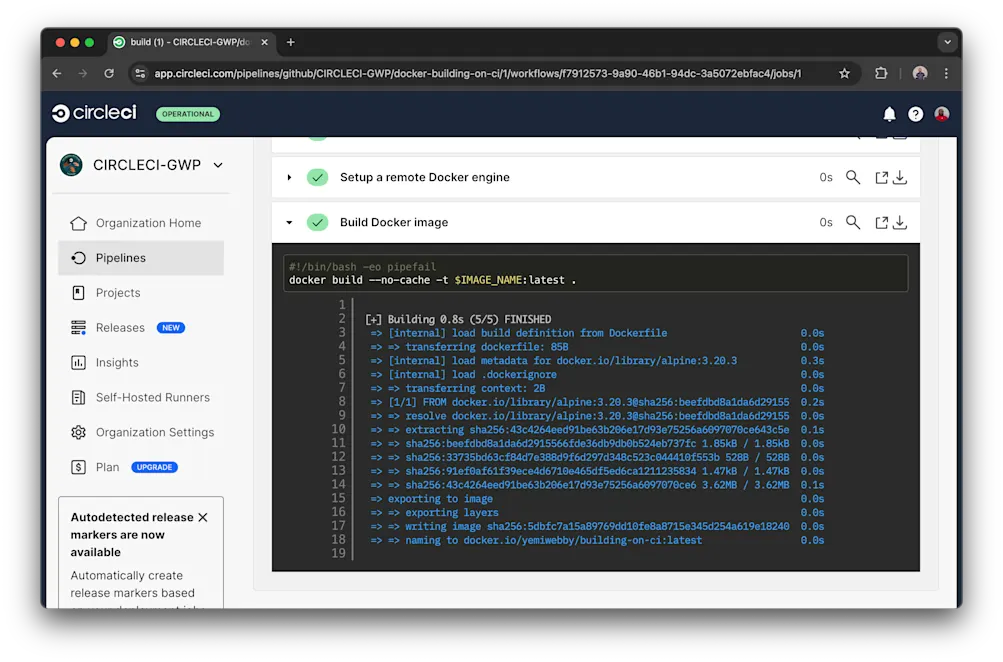Open the Plan page
The width and height of the screenshot is (1003, 662).
(141, 467)
